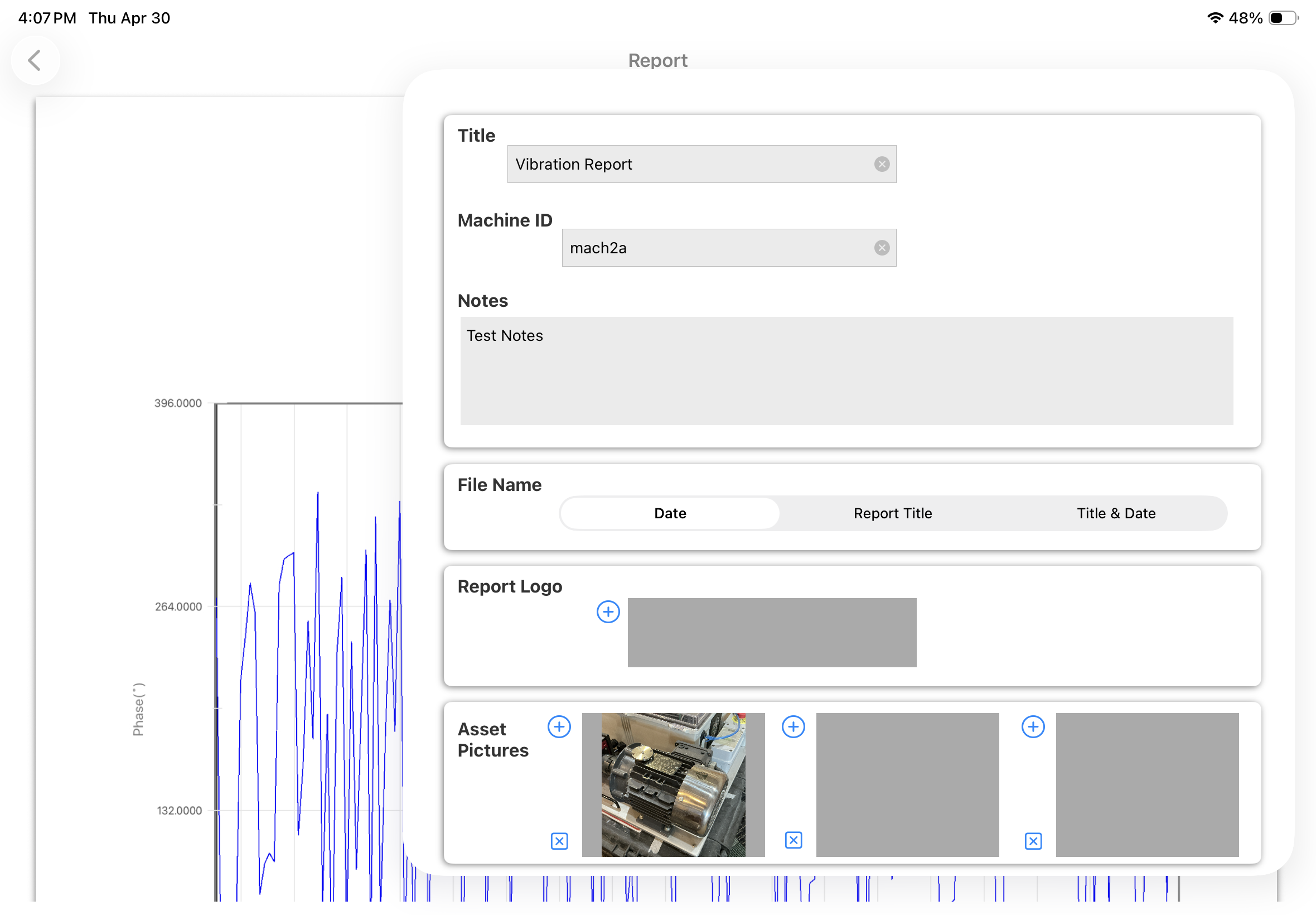This screenshot has height=915, width=1316.
Task: Open the motor photo thumbnail
Action: (x=672, y=785)
